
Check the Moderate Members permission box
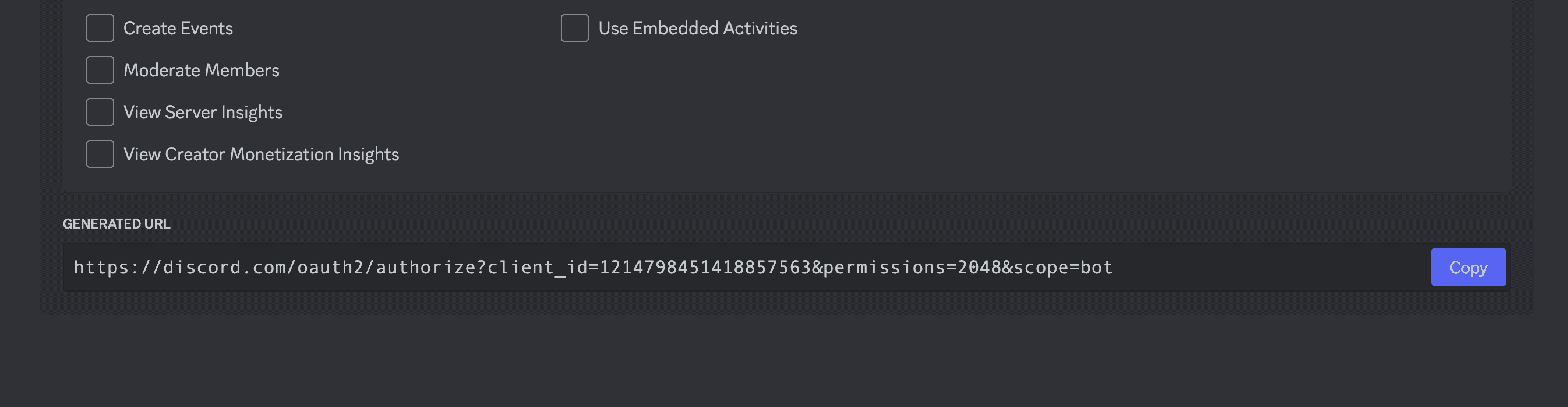100,69
